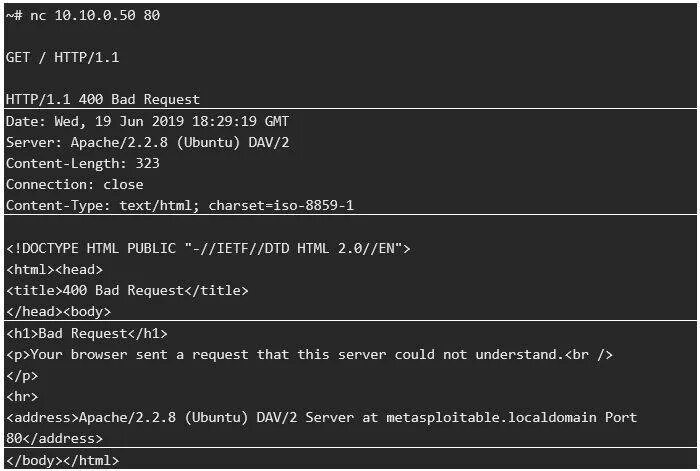Click the closing </body></html> line
The image size is (700, 471).
[62, 460]
